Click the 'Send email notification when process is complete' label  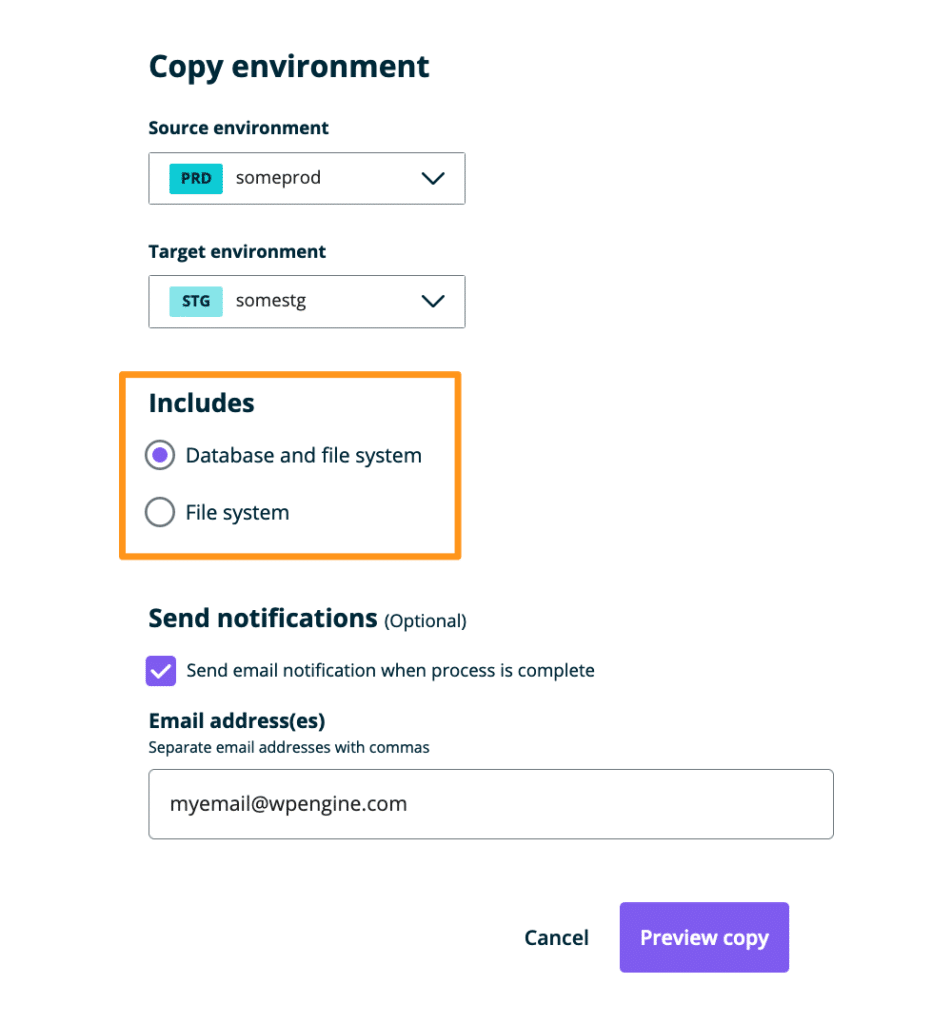[390, 671]
